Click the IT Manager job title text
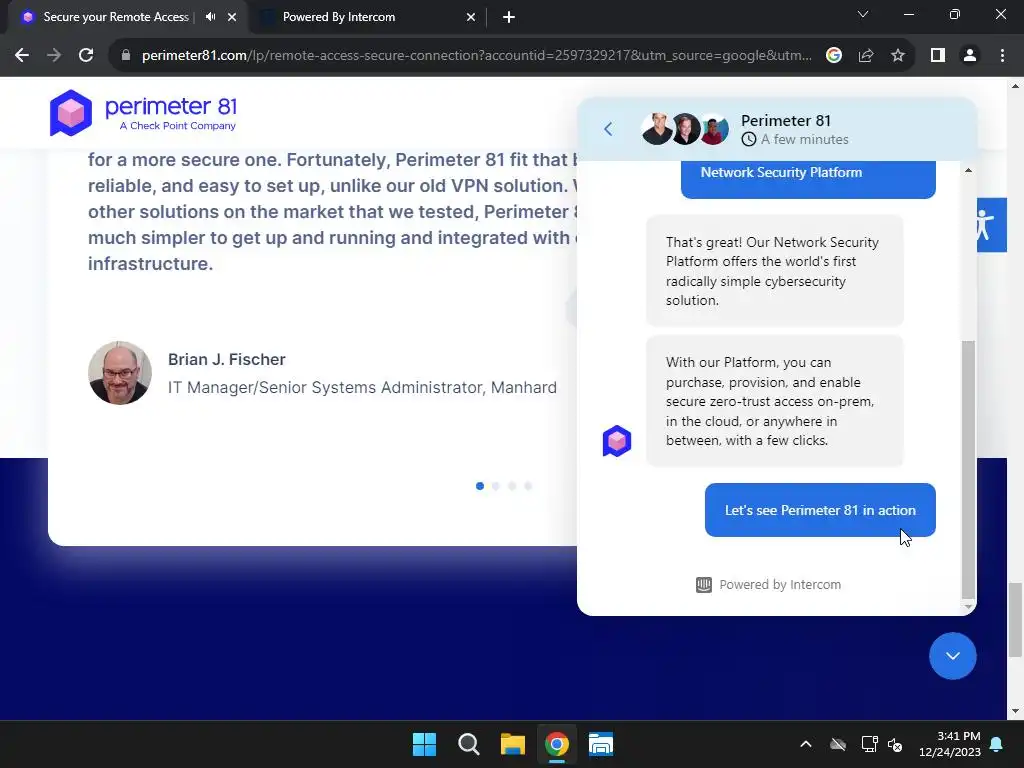Image resolution: width=1024 pixels, height=768 pixels. pos(362,387)
